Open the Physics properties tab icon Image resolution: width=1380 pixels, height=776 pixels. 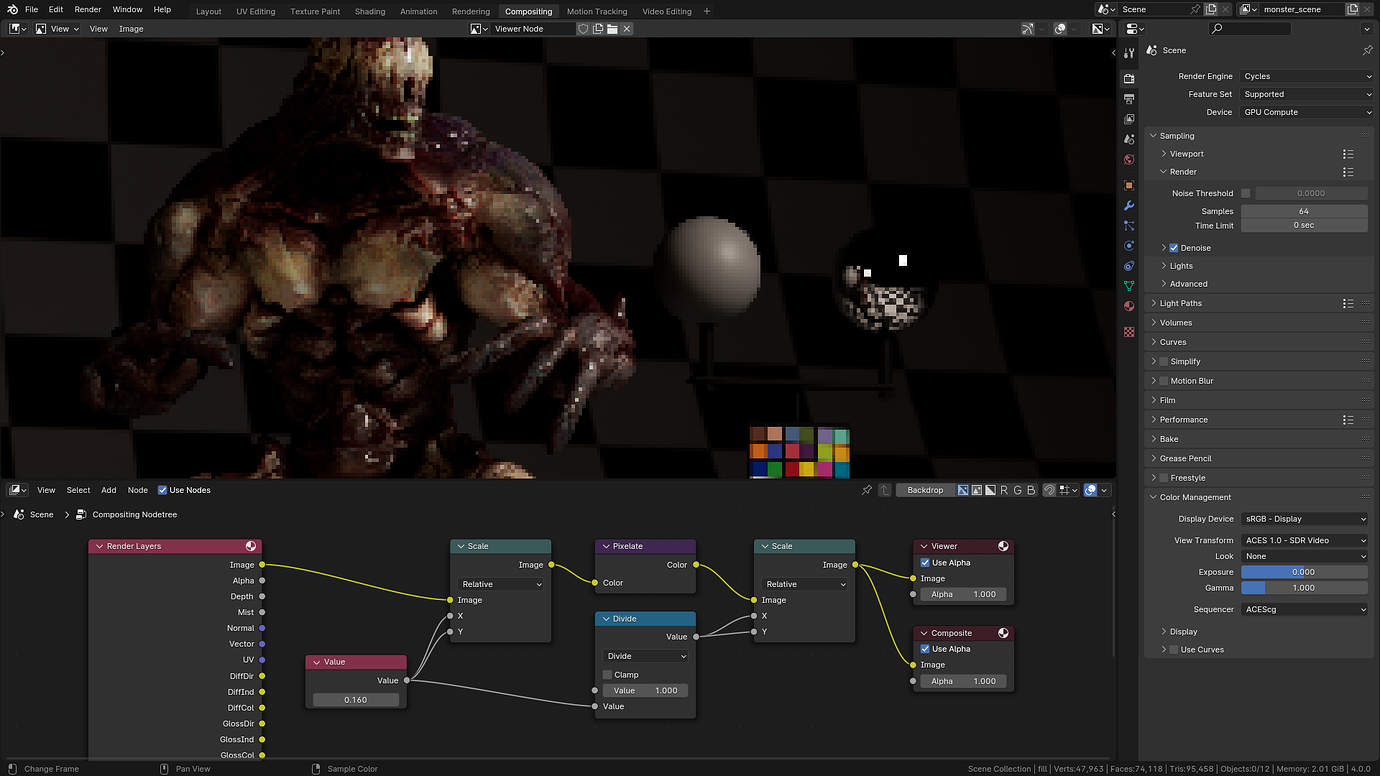(1129, 246)
